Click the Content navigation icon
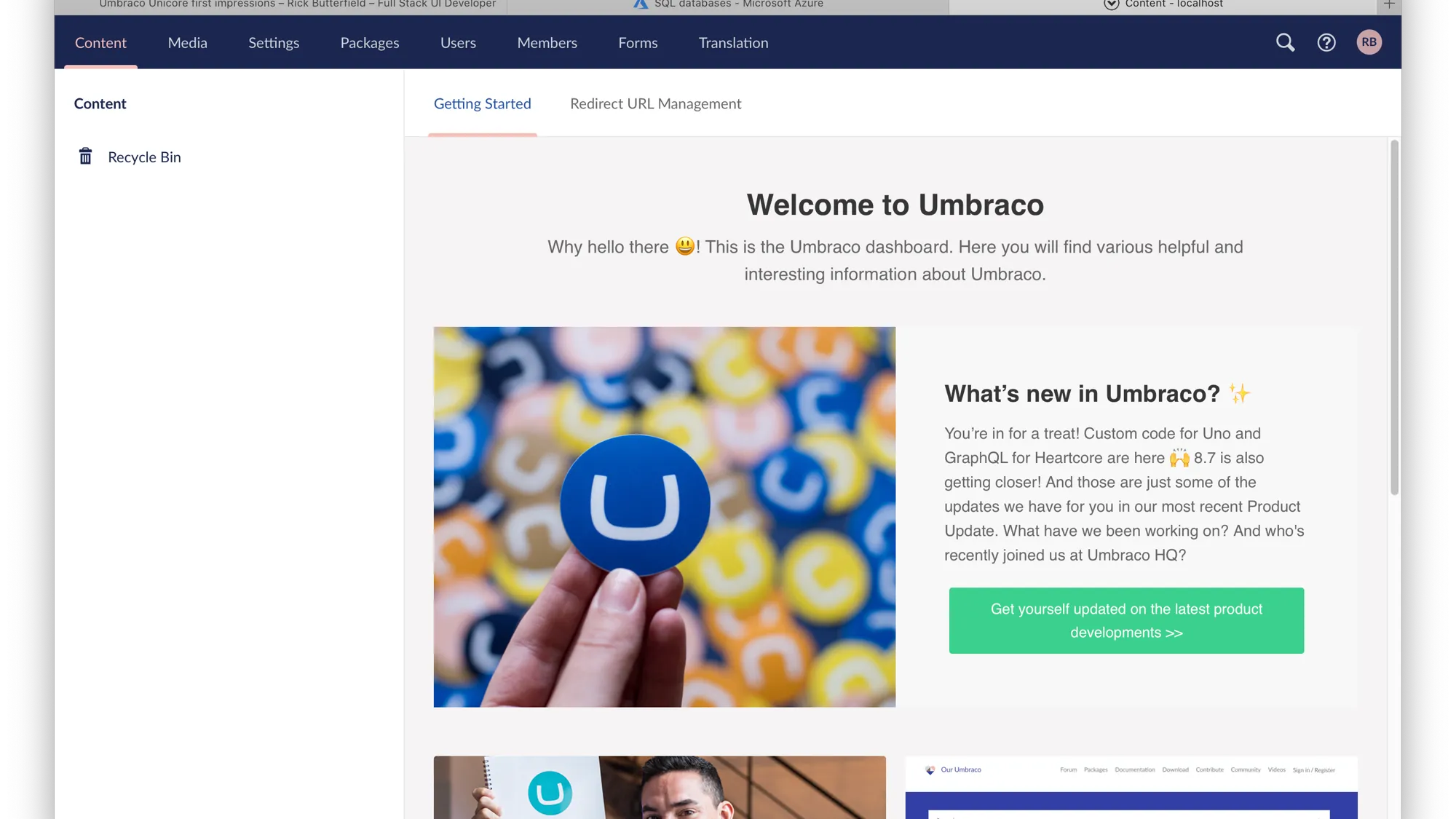This screenshot has width=1456, height=819. [x=100, y=42]
